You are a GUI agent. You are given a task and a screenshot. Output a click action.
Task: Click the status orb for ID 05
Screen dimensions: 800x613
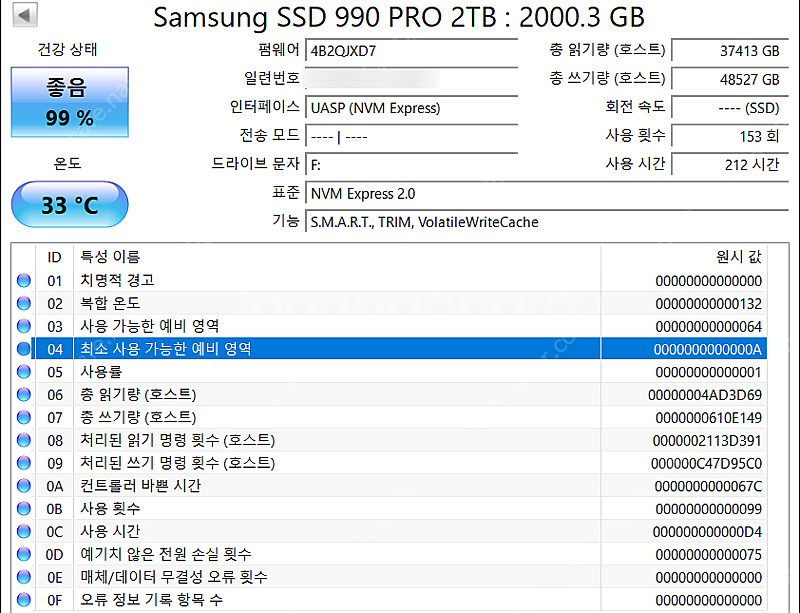[x=23, y=372]
